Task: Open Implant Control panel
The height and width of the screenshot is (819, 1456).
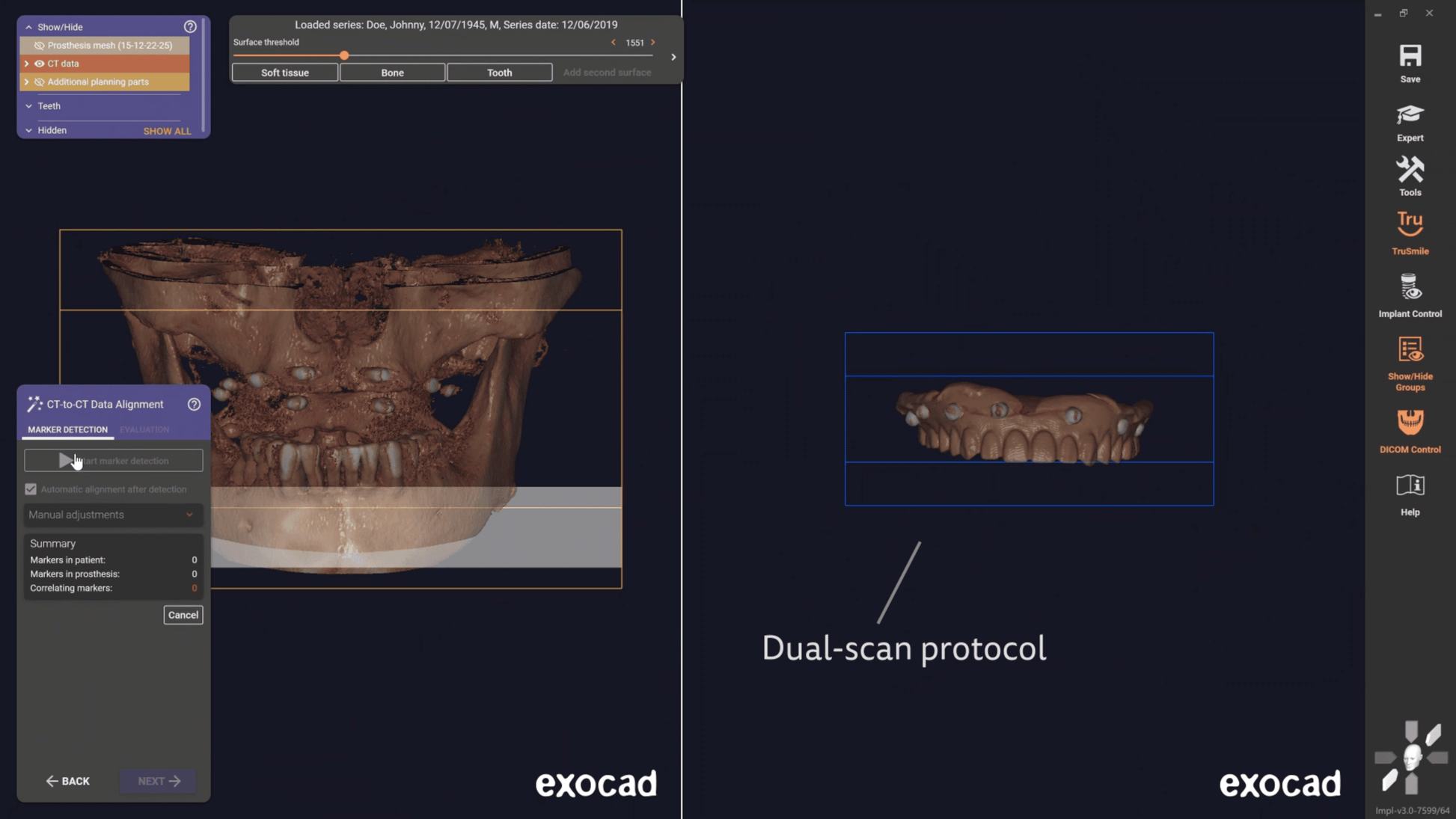Action: coord(1410,287)
